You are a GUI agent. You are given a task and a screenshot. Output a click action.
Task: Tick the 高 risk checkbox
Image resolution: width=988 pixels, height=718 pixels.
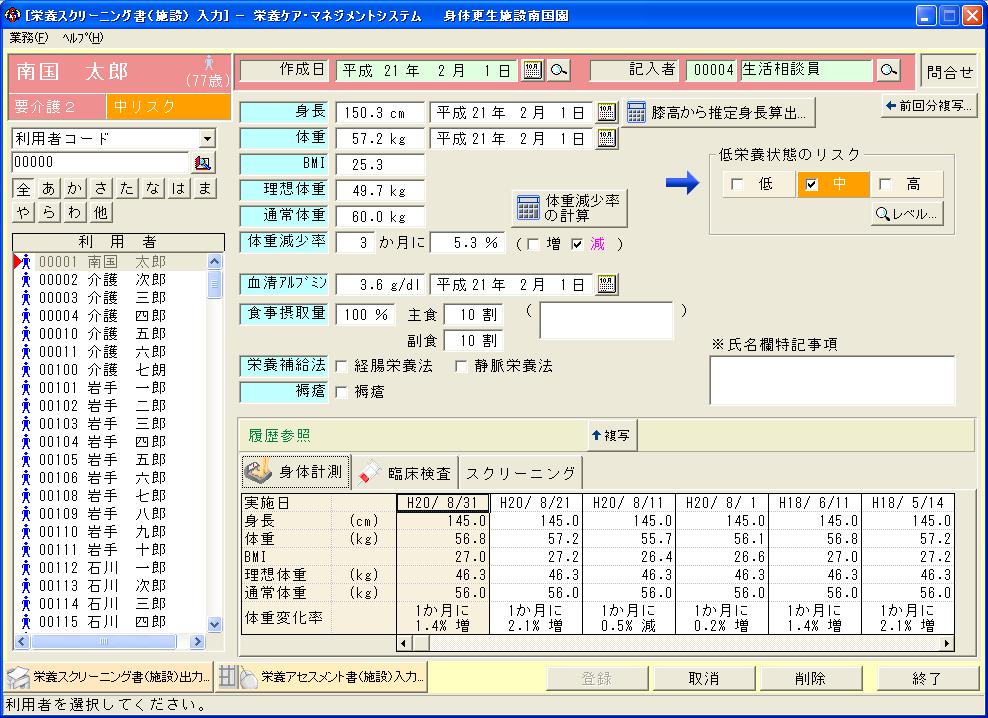[884, 185]
